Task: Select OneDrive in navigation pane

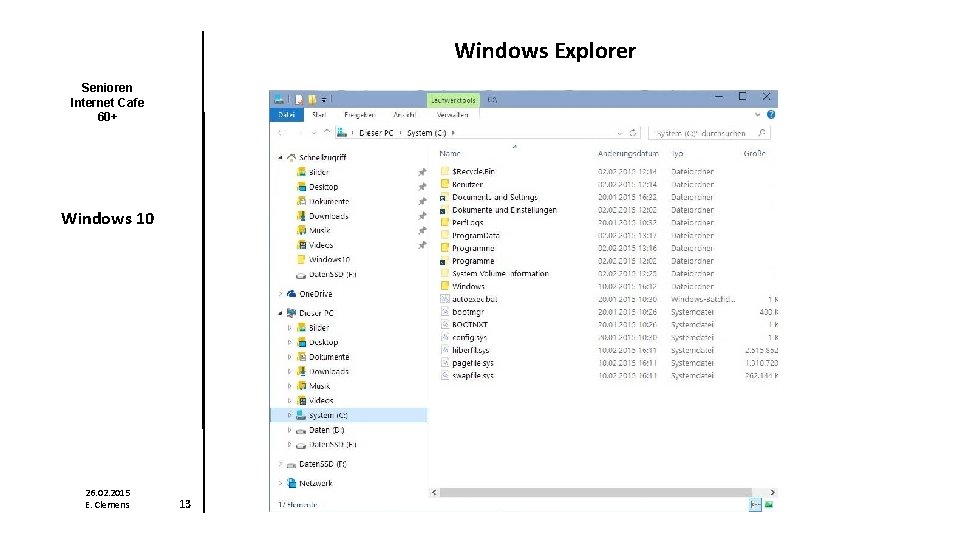Action: point(315,294)
